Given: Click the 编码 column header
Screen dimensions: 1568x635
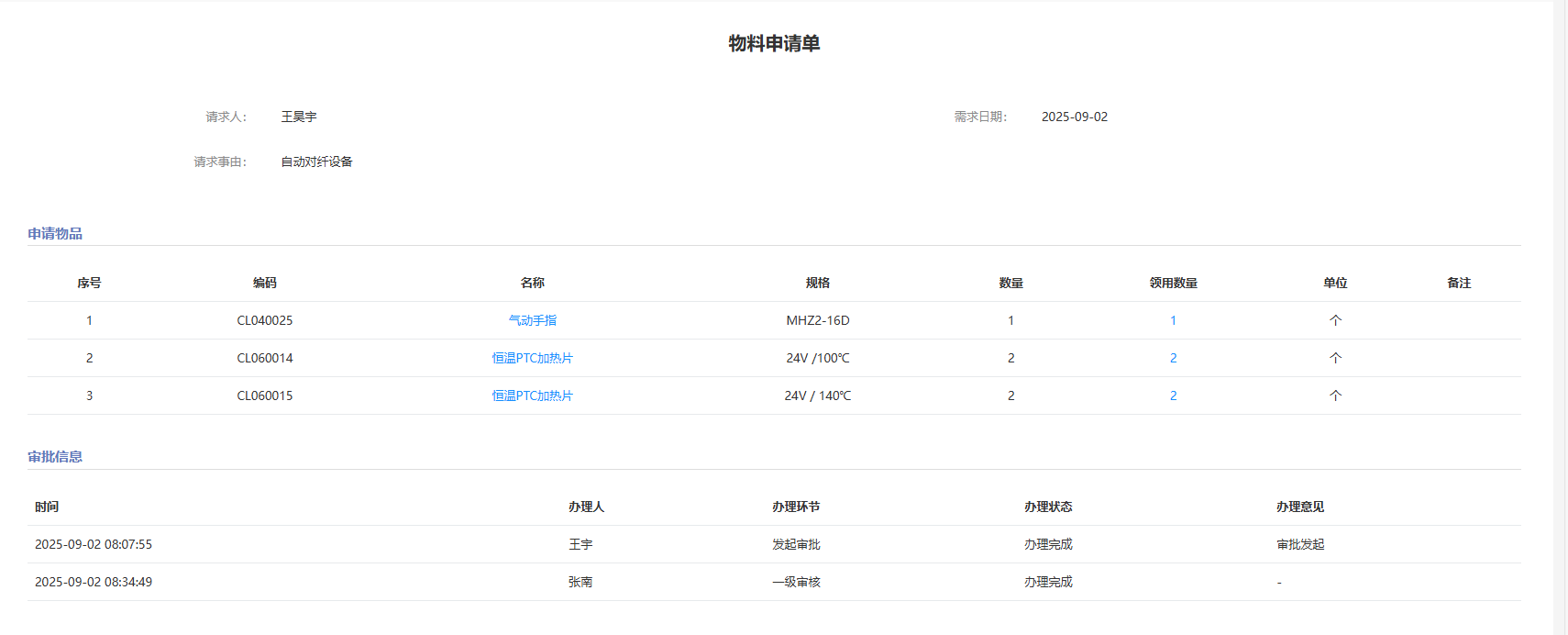Looking at the screenshot, I should coord(264,283).
